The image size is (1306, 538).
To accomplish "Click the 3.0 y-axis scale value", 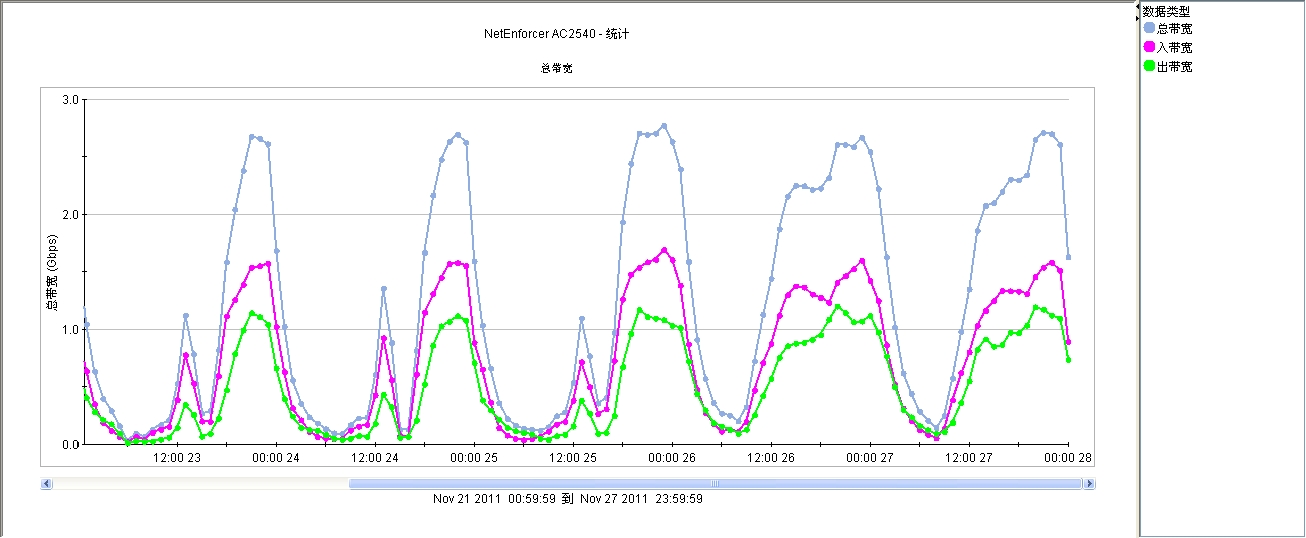I will [70, 100].
